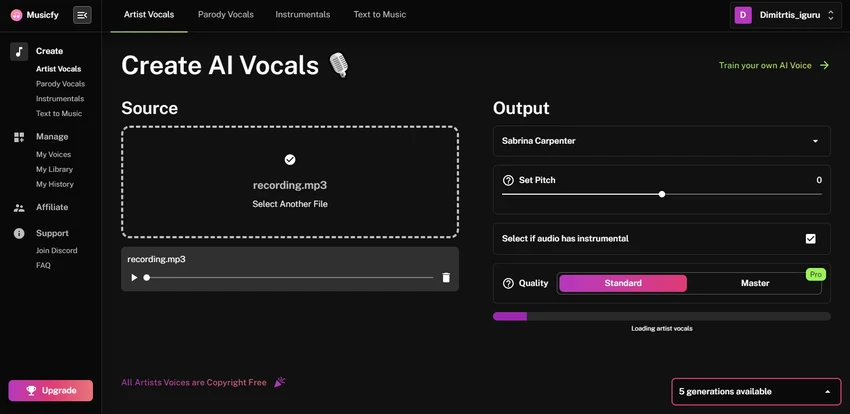Click All Artists Voices are Copyright Free
850x414 pixels.
point(194,383)
